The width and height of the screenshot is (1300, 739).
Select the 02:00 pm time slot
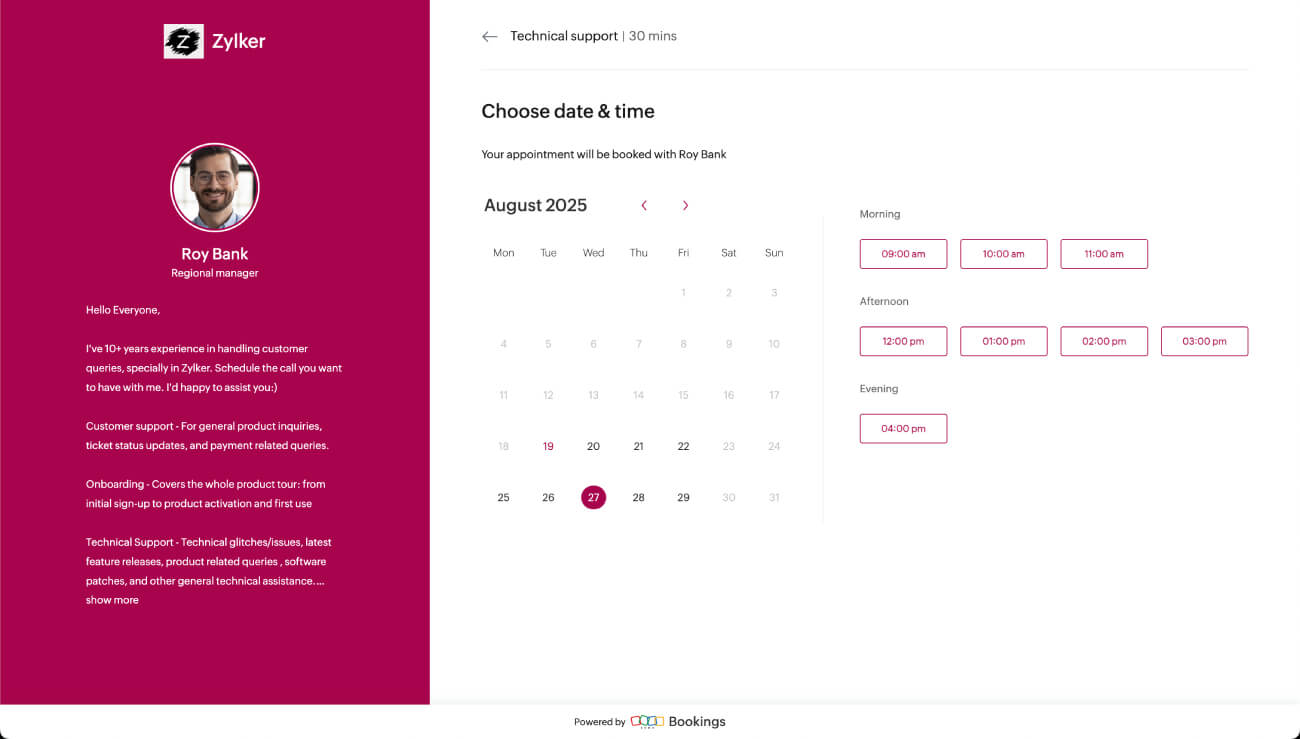[x=1104, y=341]
